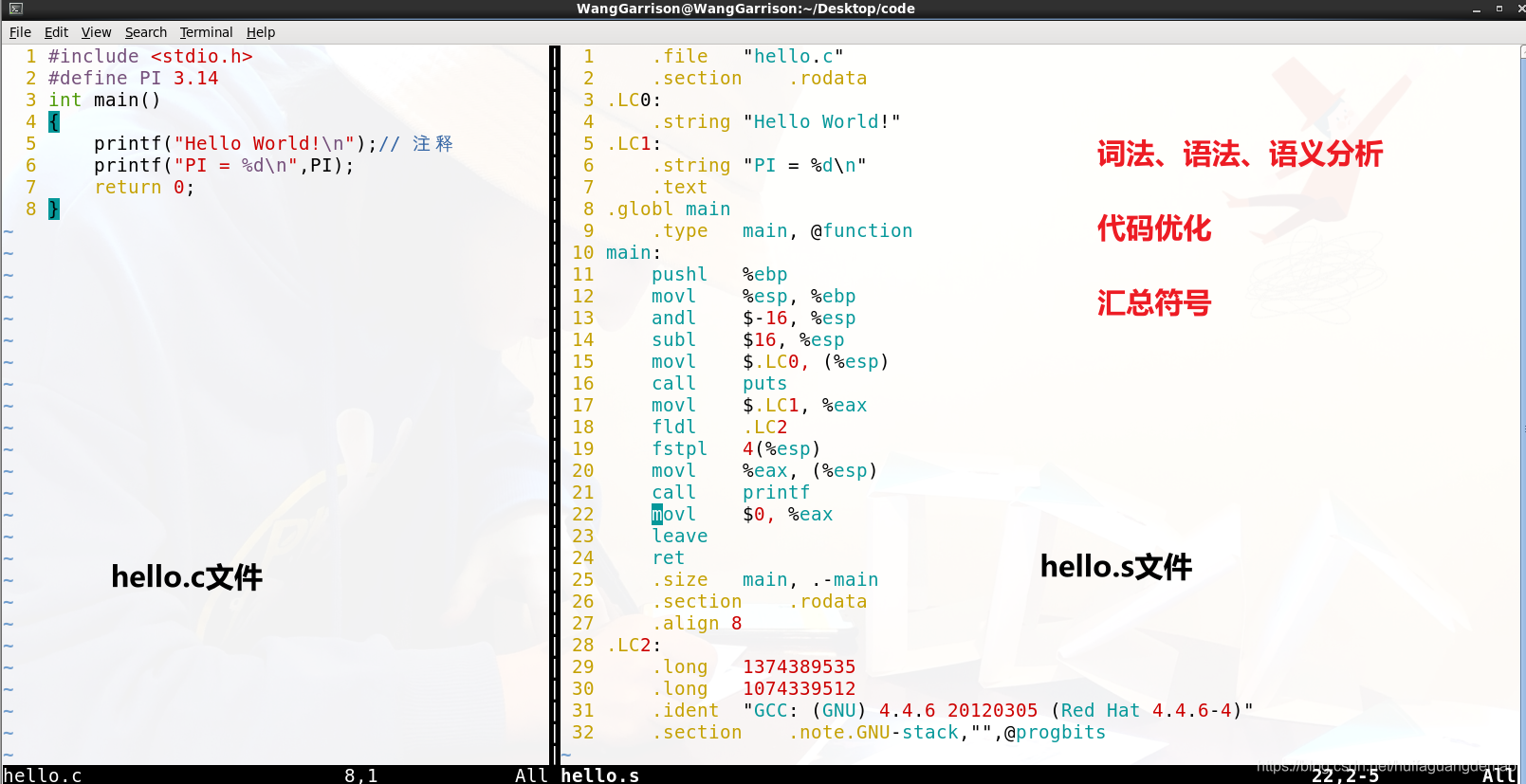This screenshot has height=784, width=1526.
Task: Open the File menu
Action: (x=20, y=32)
